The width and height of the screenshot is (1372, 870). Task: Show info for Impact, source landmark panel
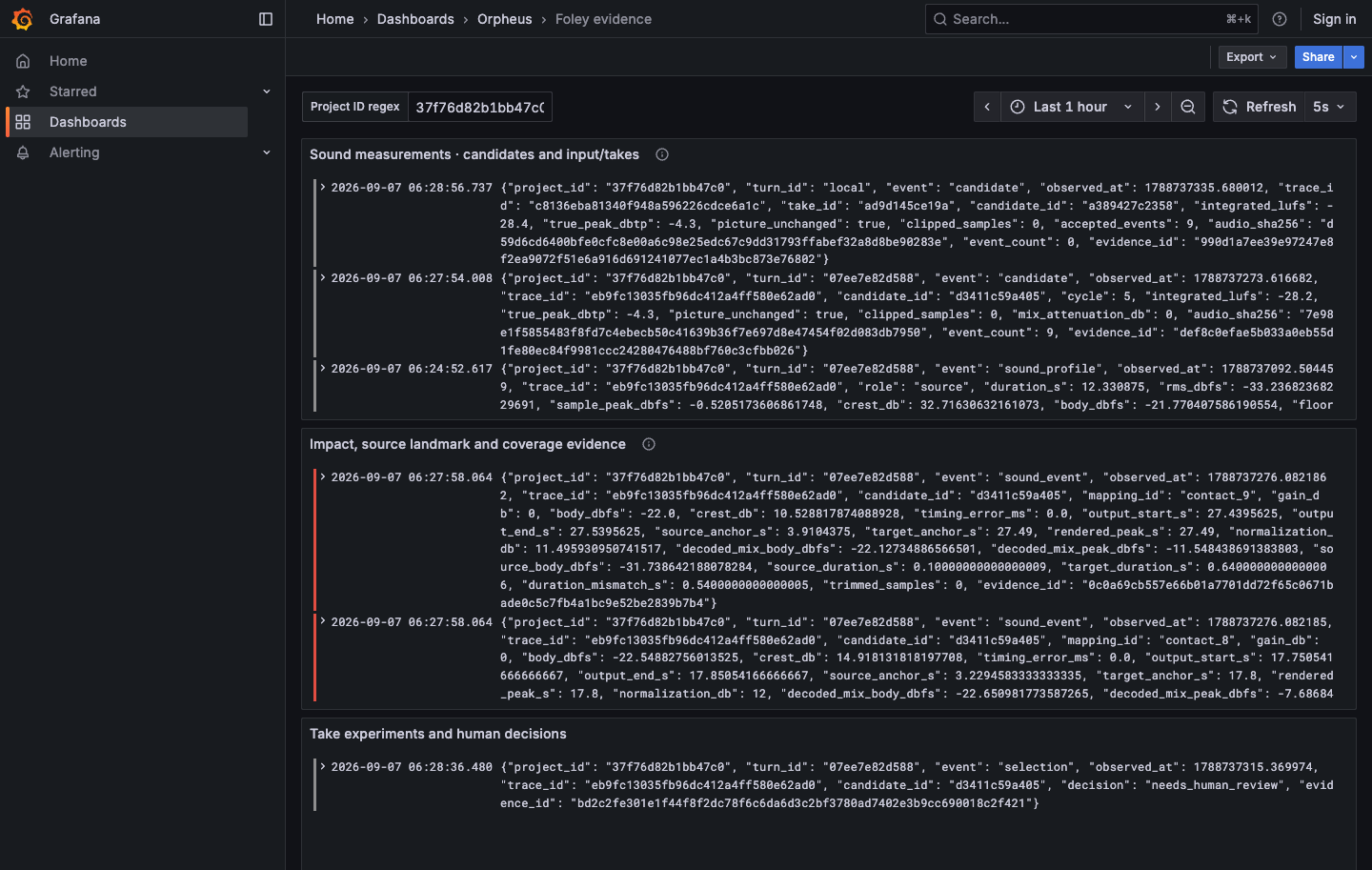point(649,444)
